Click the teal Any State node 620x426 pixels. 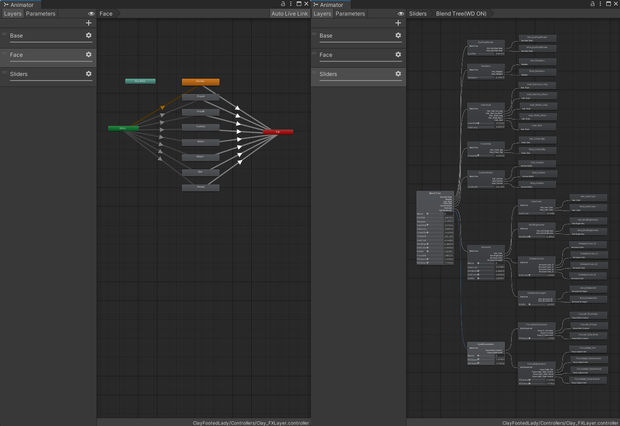pyautogui.click(x=140, y=81)
